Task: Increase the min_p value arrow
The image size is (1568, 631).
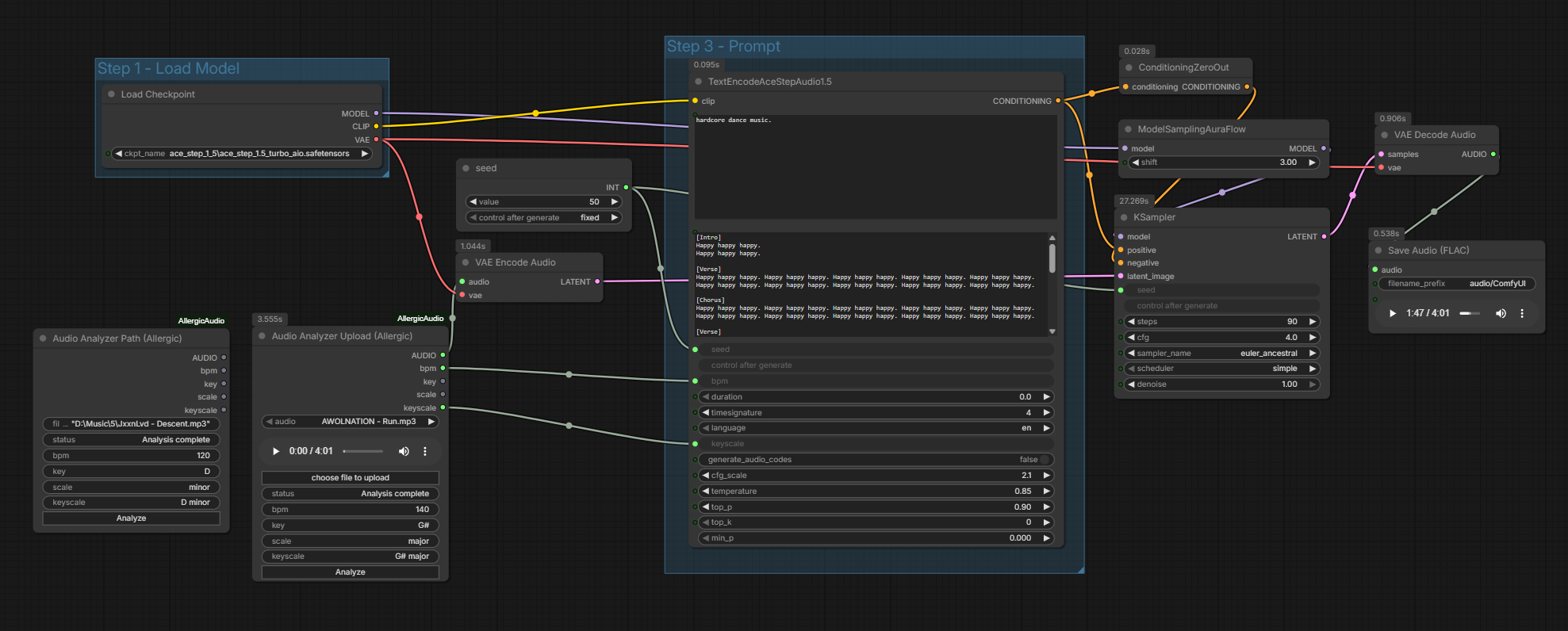Action: click(1046, 538)
